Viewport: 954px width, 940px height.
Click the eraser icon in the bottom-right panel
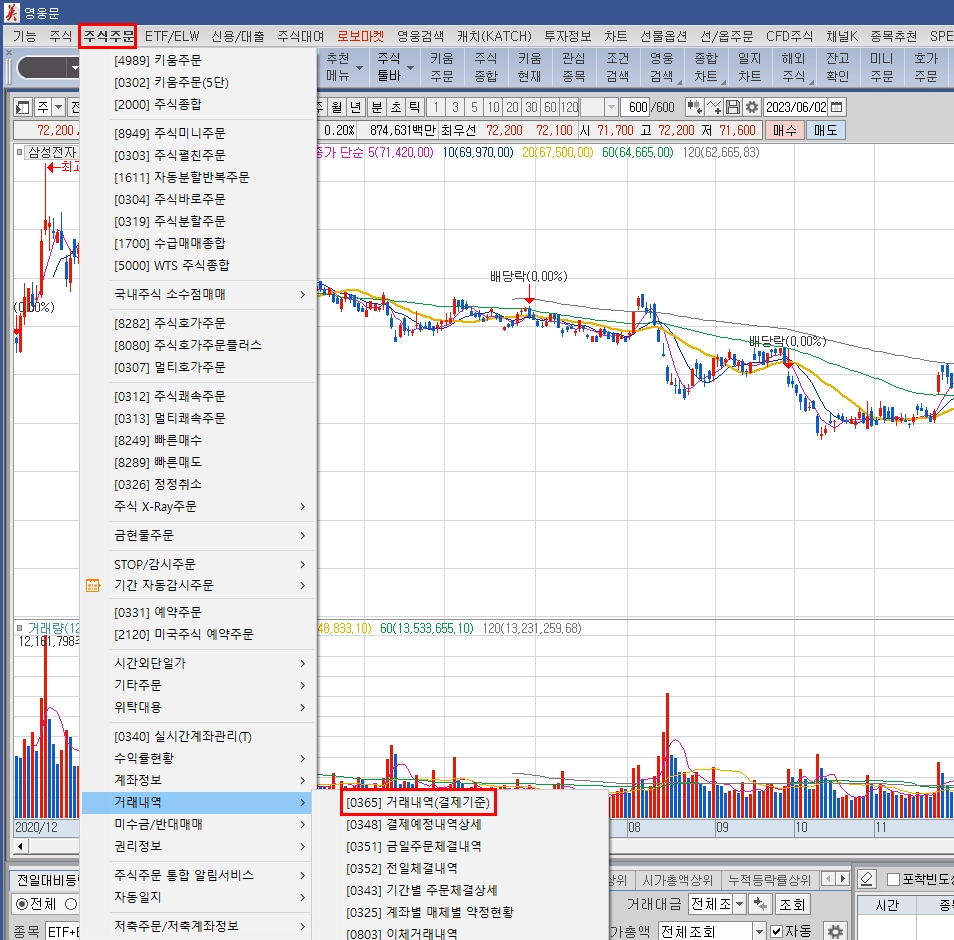(866, 879)
